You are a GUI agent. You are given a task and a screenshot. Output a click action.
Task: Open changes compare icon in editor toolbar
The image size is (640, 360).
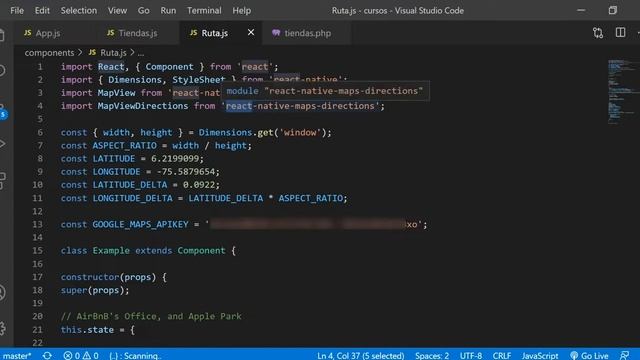point(598,33)
